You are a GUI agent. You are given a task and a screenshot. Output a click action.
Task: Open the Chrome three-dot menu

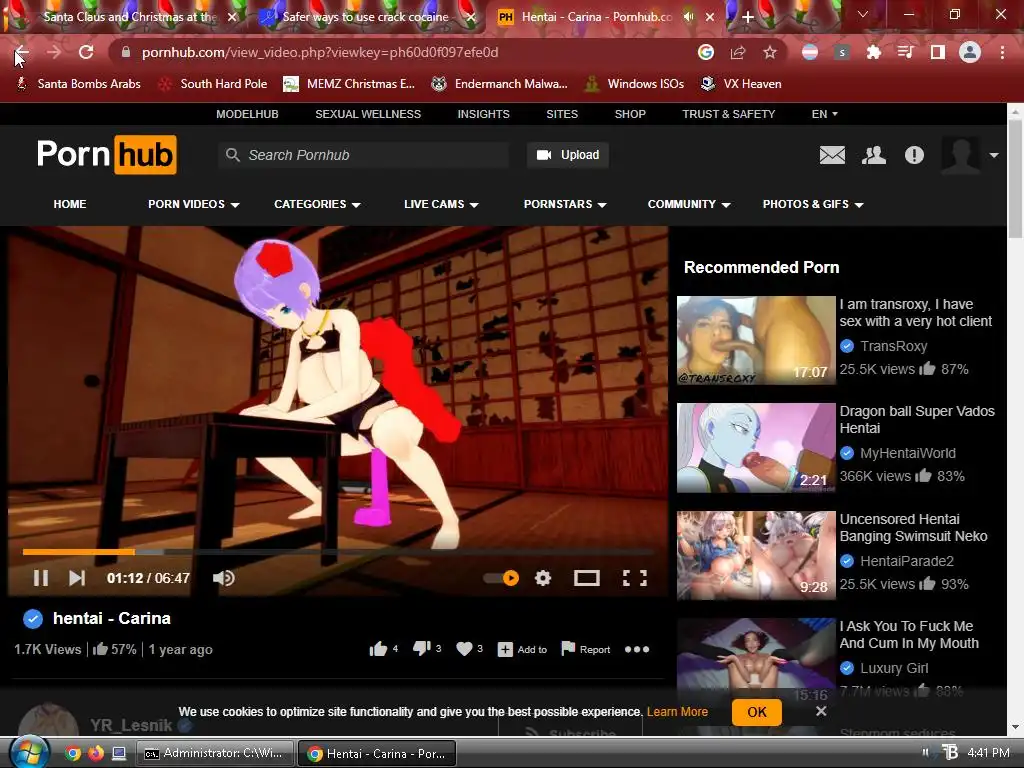[1002, 52]
